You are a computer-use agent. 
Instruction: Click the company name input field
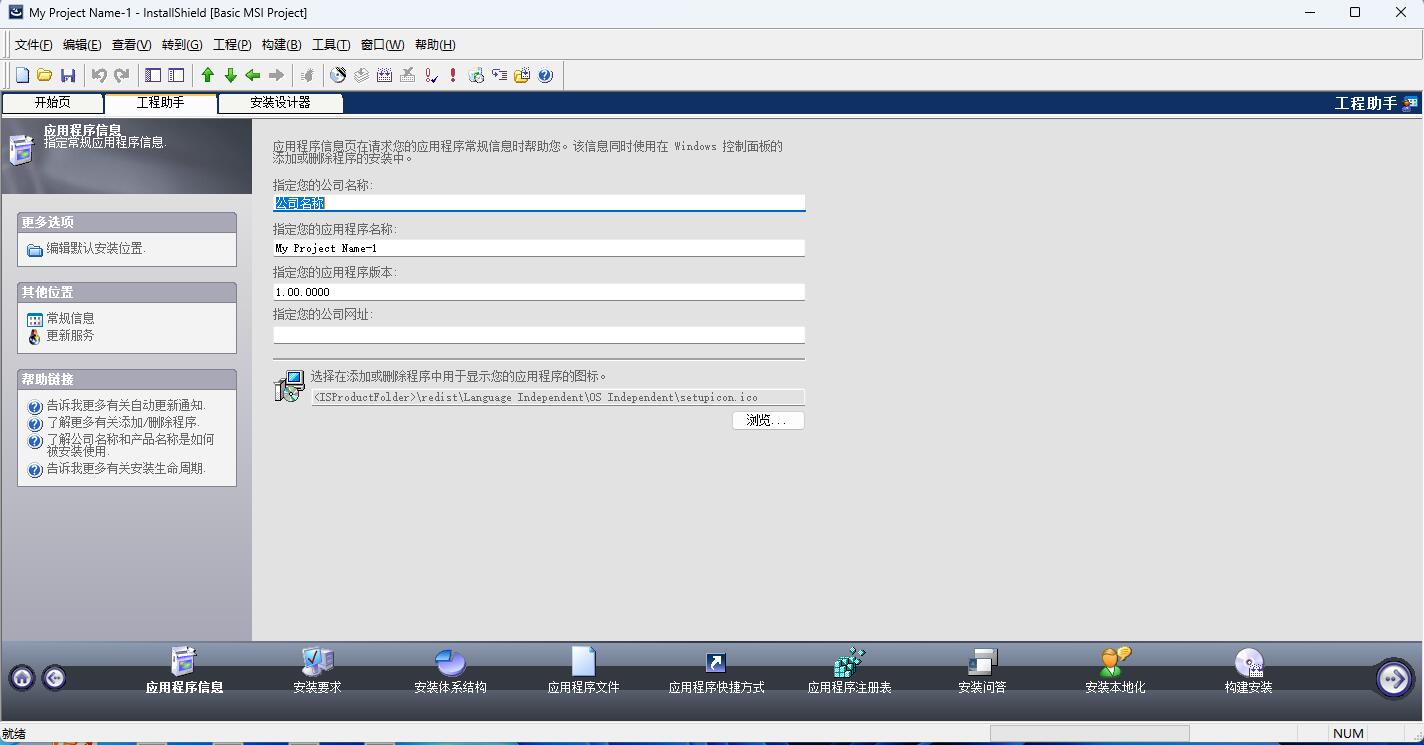click(539, 203)
